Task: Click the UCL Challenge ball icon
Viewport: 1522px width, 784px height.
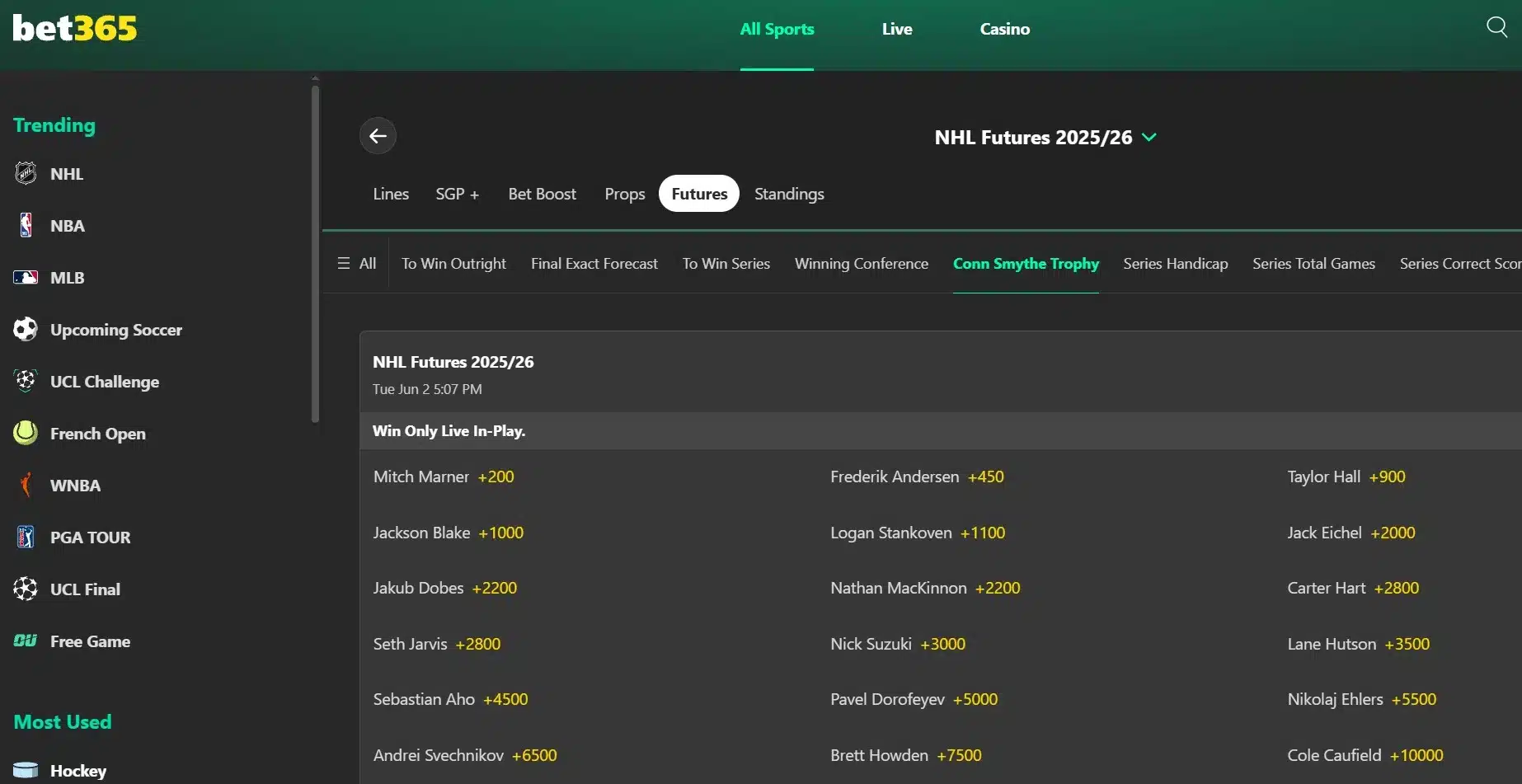Action: click(x=26, y=381)
